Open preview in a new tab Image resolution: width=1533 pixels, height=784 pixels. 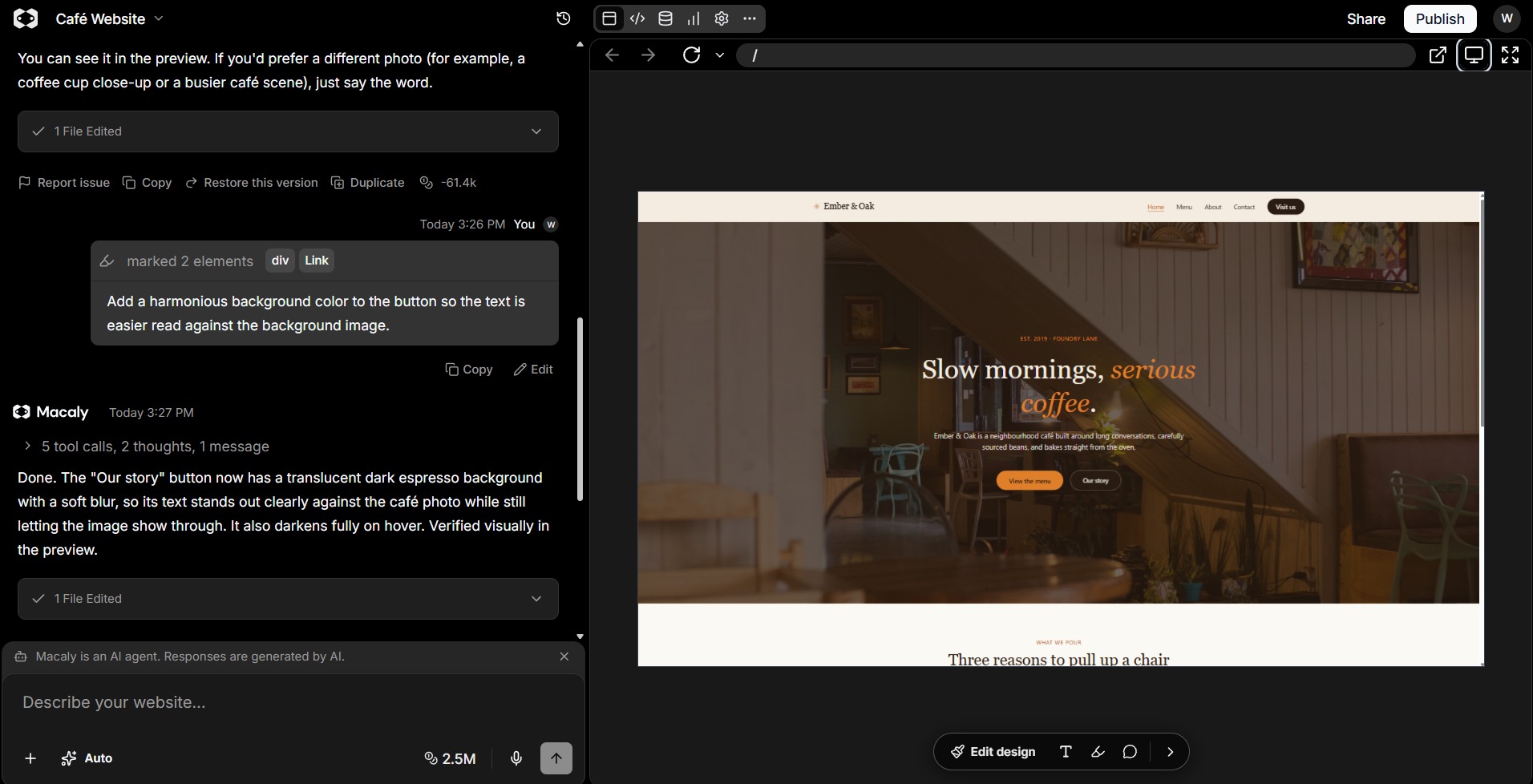point(1438,55)
